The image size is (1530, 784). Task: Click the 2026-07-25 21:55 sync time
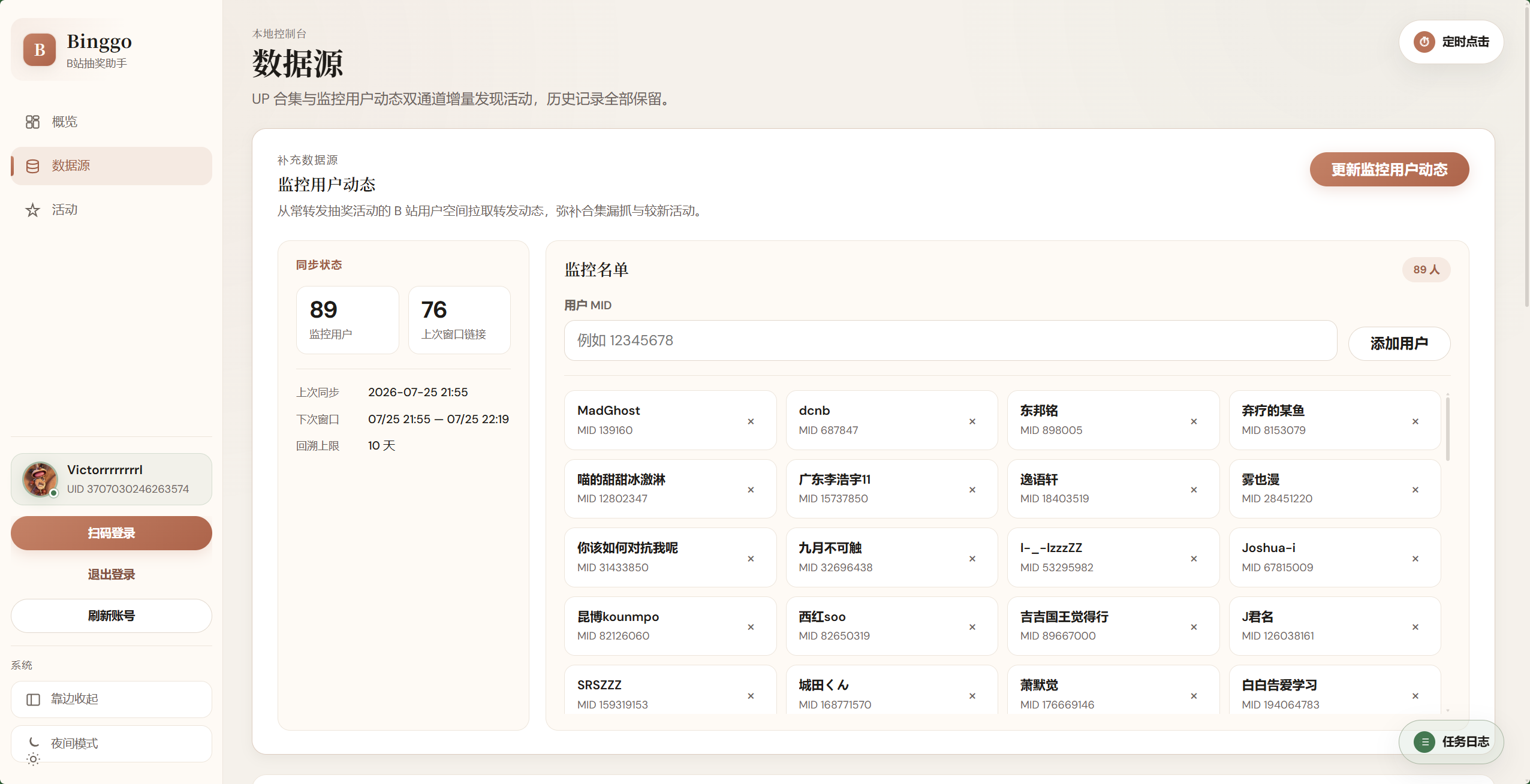pyautogui.click(x=418, y=392)
